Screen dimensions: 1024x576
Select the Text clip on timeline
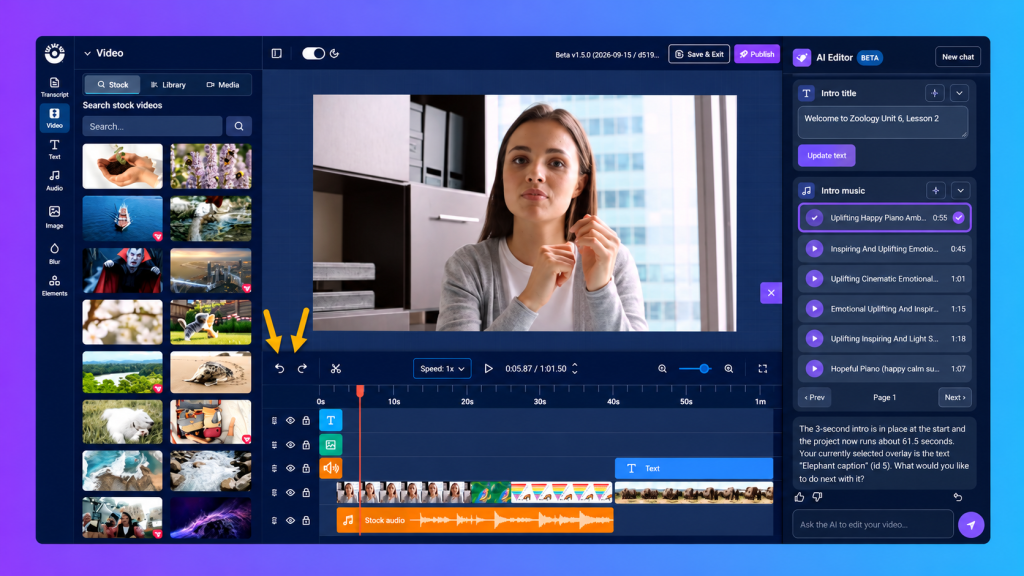pos(694,468)
